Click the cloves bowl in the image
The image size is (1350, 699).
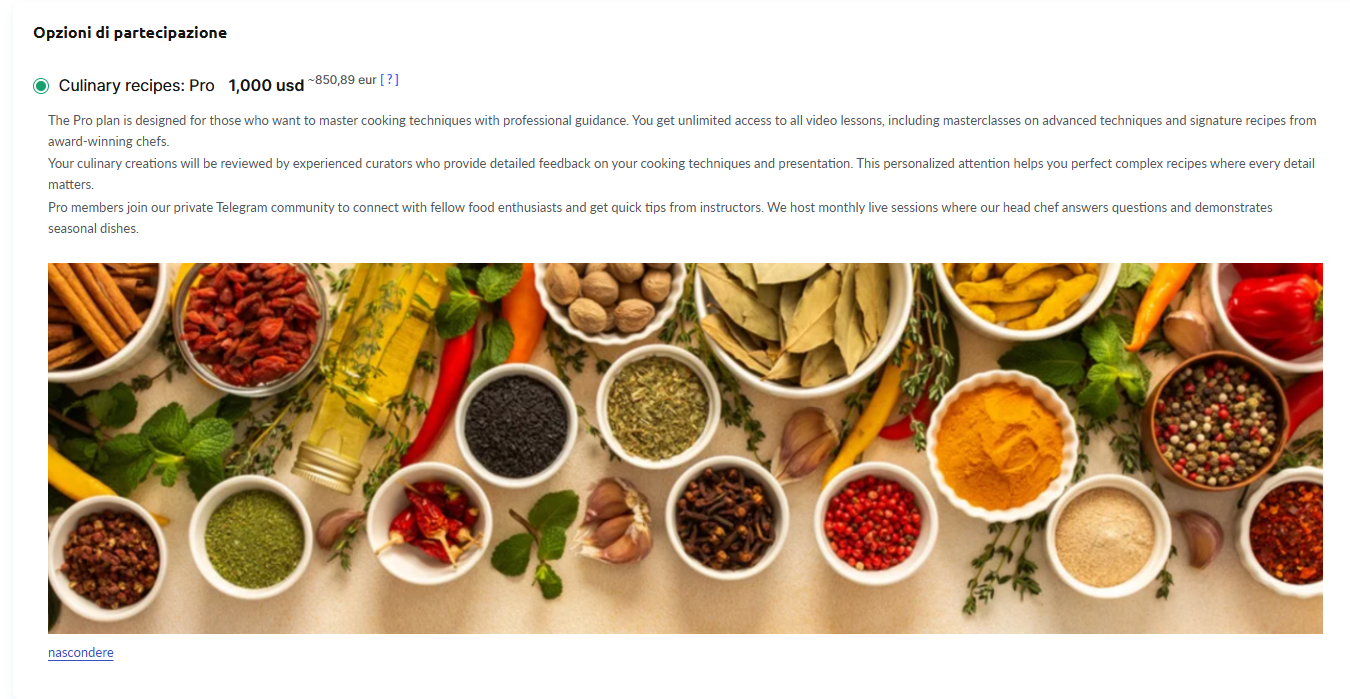727,517
